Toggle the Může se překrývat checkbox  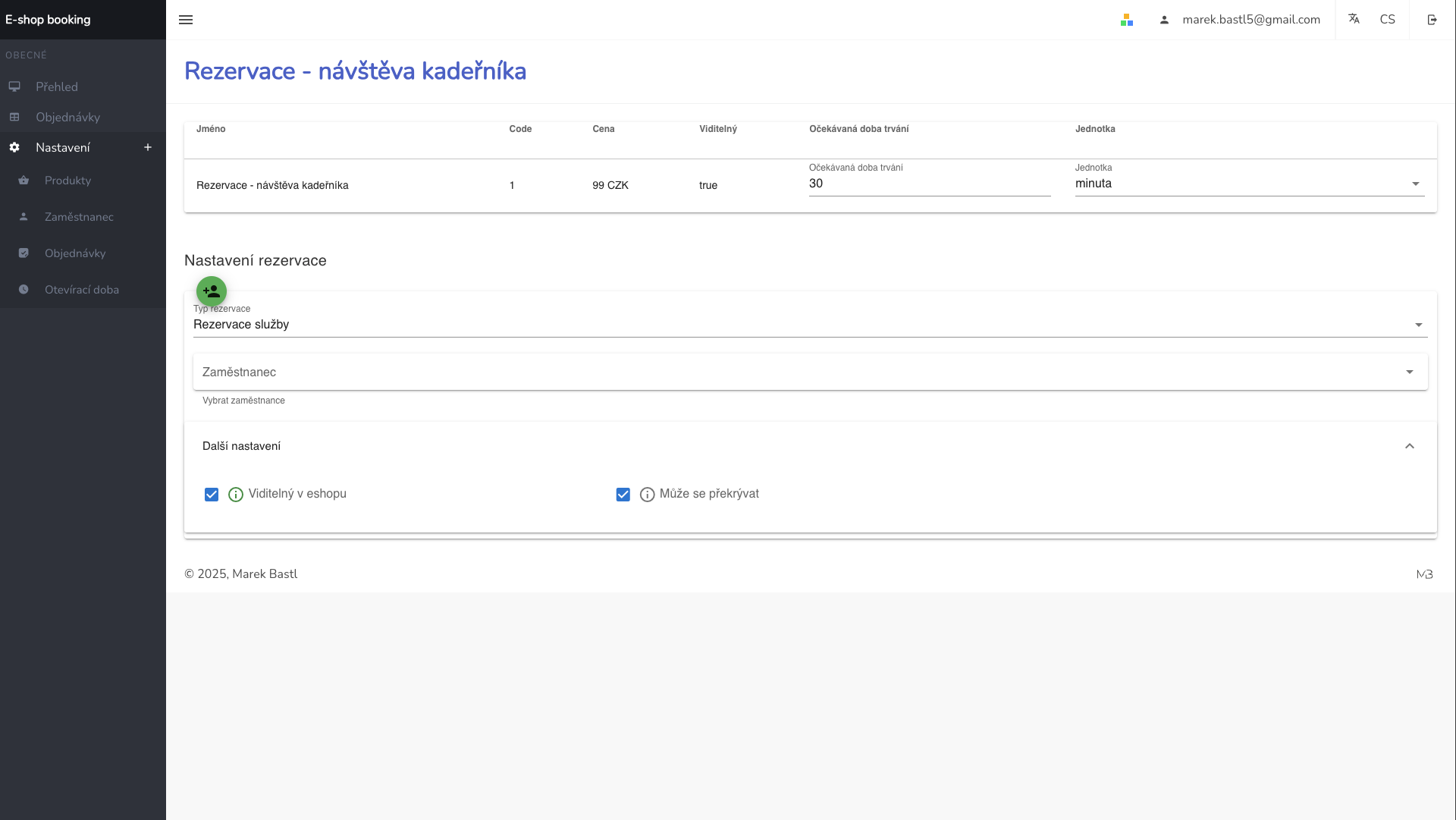coord(623,495)
